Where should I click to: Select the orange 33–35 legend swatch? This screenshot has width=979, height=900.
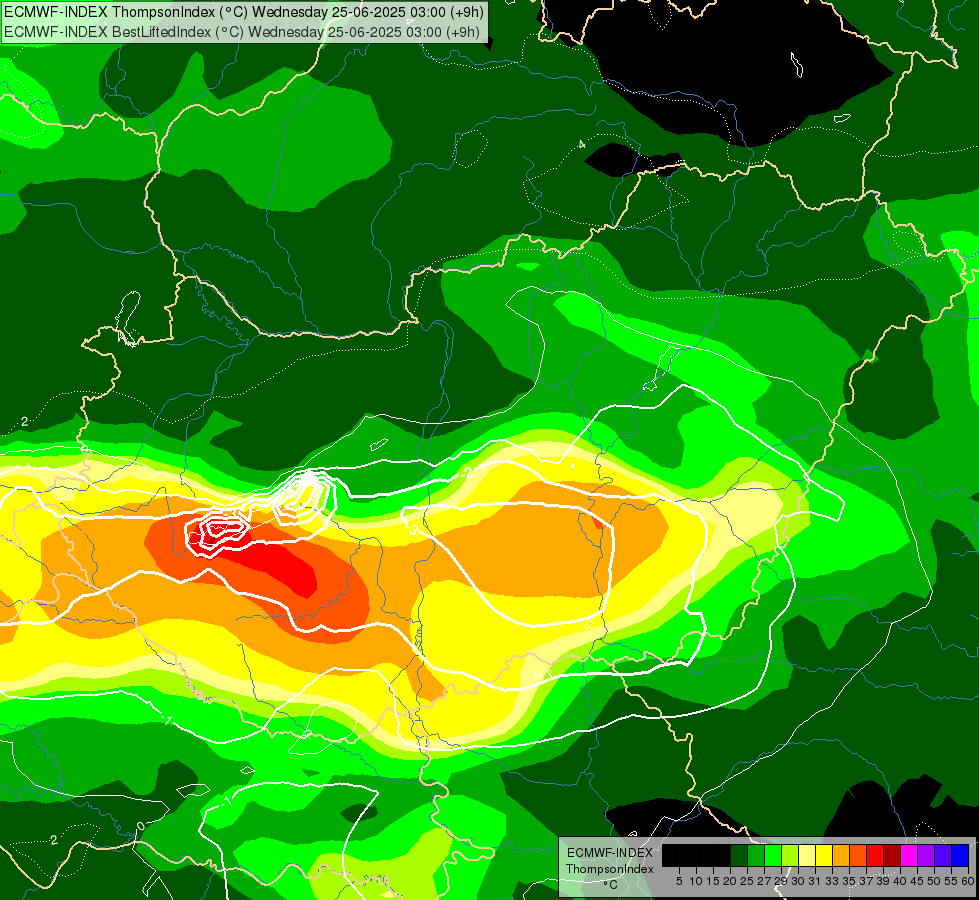[841, 855]
